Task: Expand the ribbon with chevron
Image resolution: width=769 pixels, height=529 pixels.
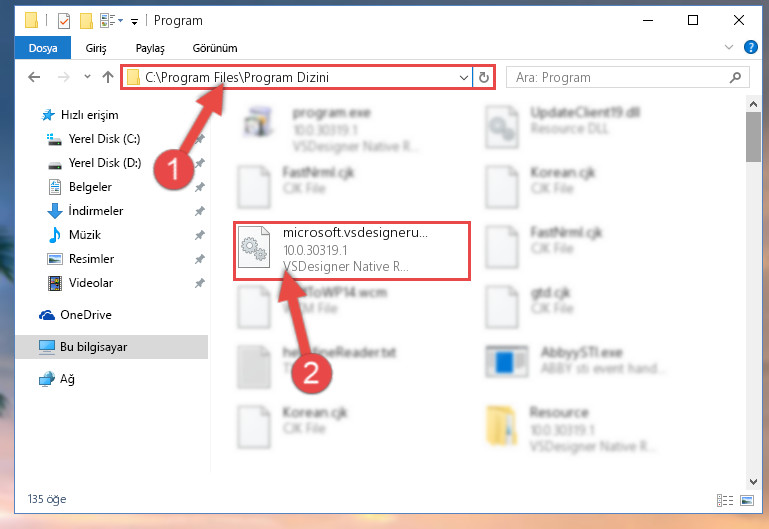Action: 729,47
